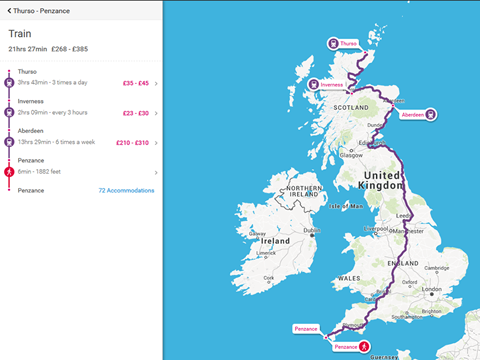
Task: Expand the Thurso to Inverness leg chevron
Action: (156, 84)
